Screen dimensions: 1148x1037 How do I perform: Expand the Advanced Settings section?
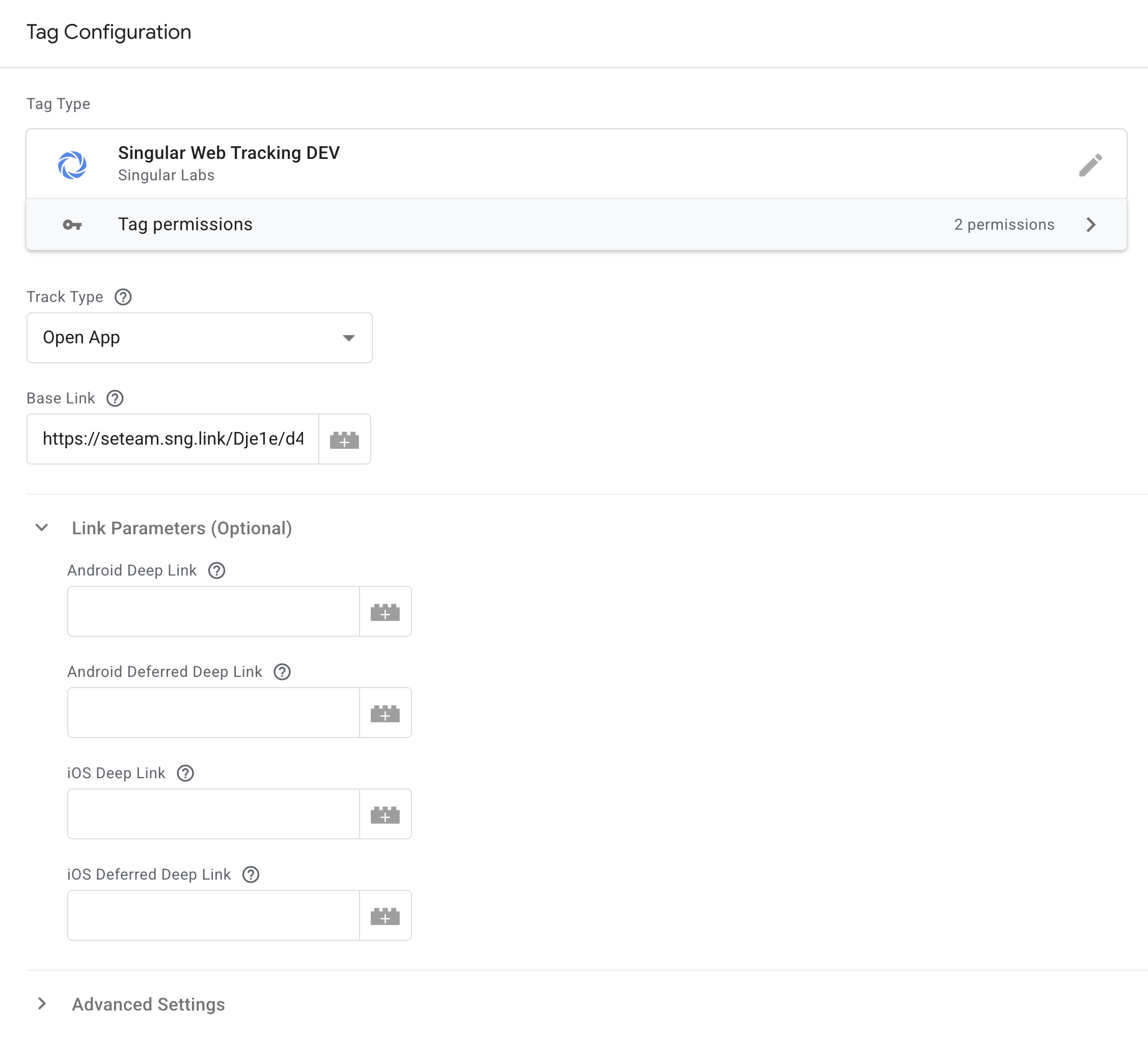(42, 1003)
